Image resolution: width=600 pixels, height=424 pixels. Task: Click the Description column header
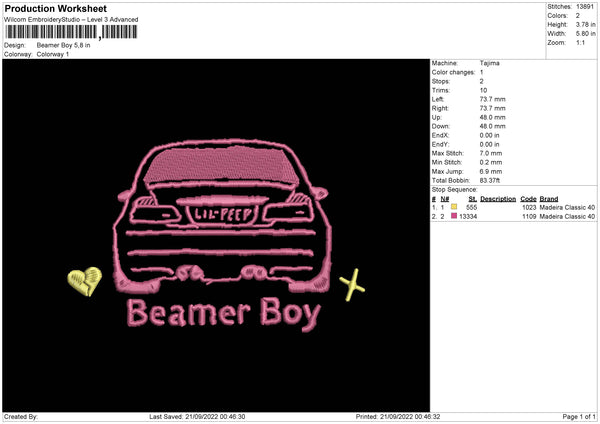(497, 199)
